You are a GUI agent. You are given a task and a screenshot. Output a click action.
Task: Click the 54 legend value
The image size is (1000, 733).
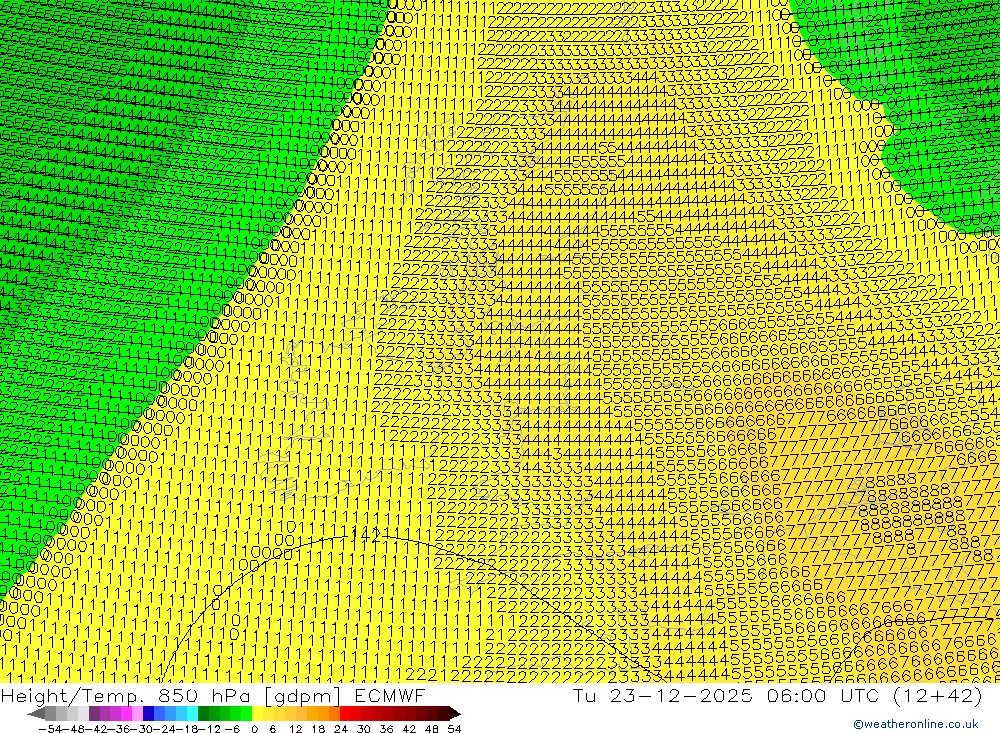point(454,729)
